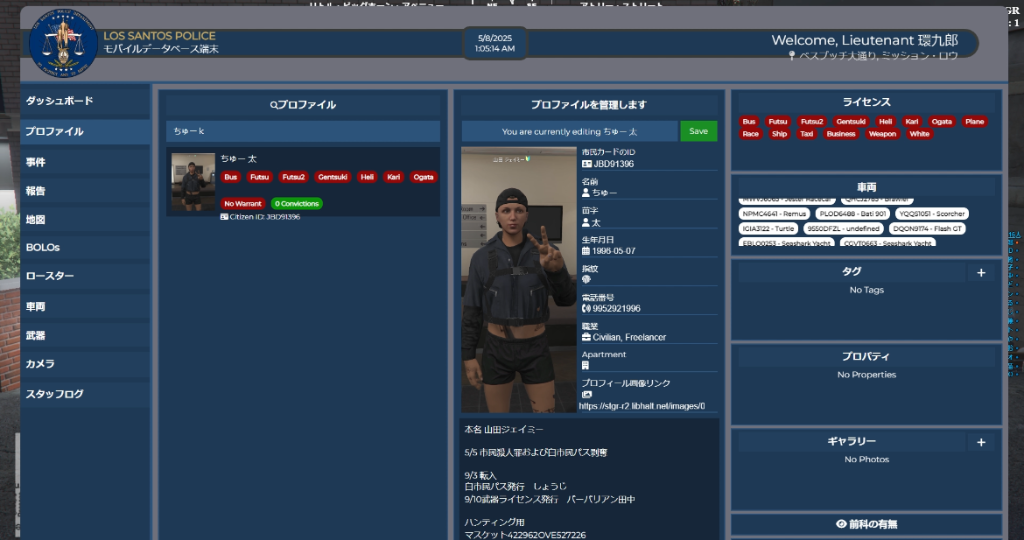
Task: Click vehicle tag YQQS1051 - Scorcher
Action: click(x=932, y=214)
